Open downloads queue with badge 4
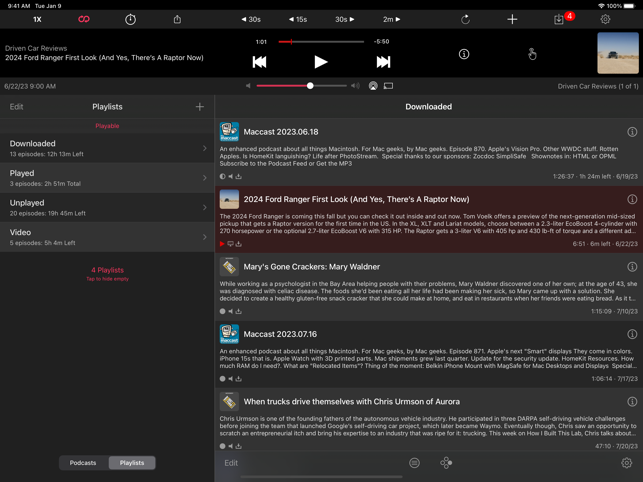The image size is (643, 482). click(562, 19)
